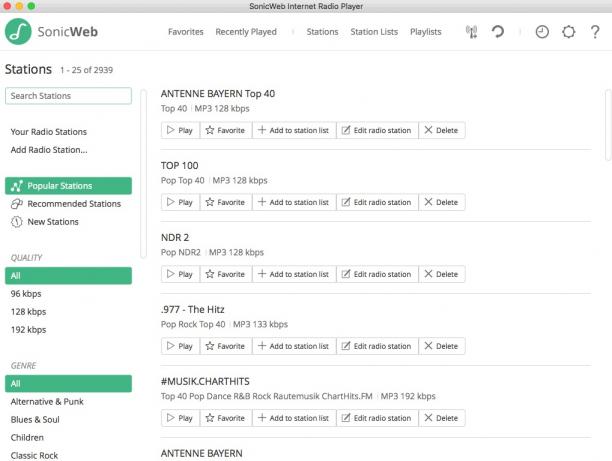
Task: Delete the TOP 100 station
Action: (442, 202)
